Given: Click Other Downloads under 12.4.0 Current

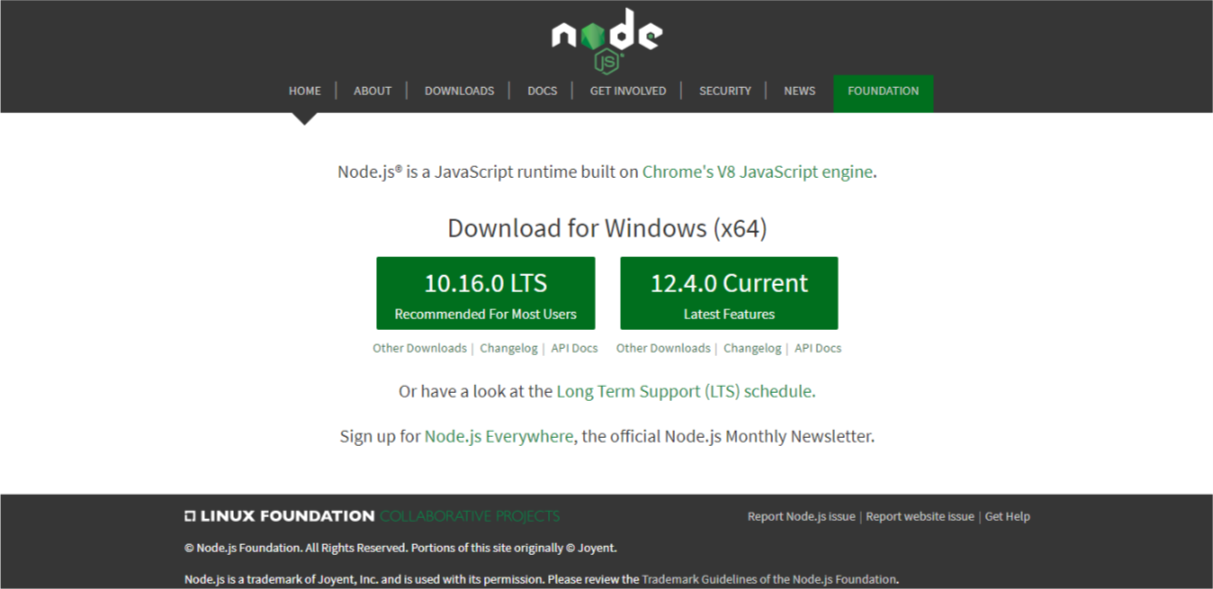Looking at the screenshot, I should [x=663, y=348].
